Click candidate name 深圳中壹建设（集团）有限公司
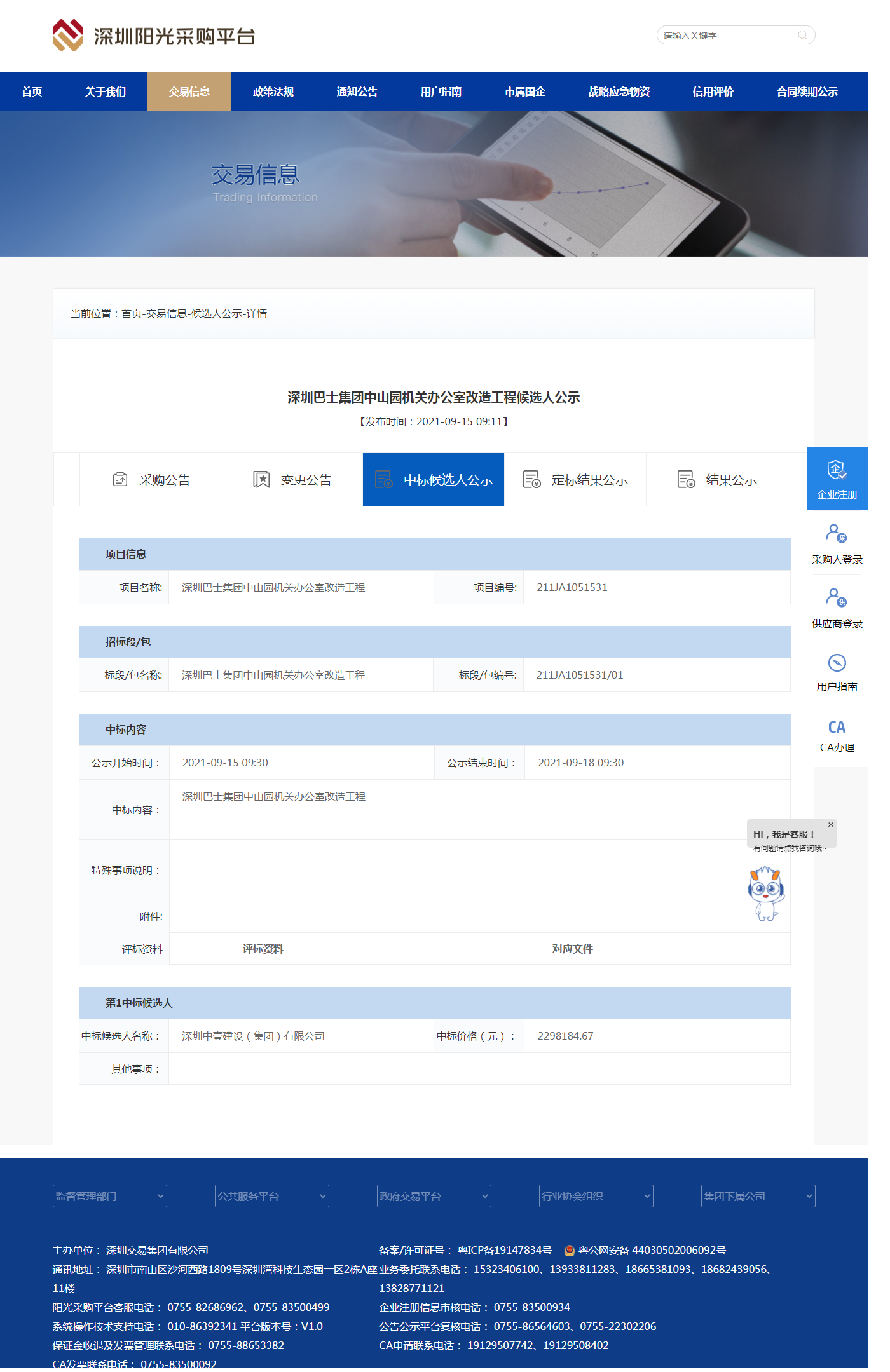The image size is (890, 1372). (x=253, y=1036)
